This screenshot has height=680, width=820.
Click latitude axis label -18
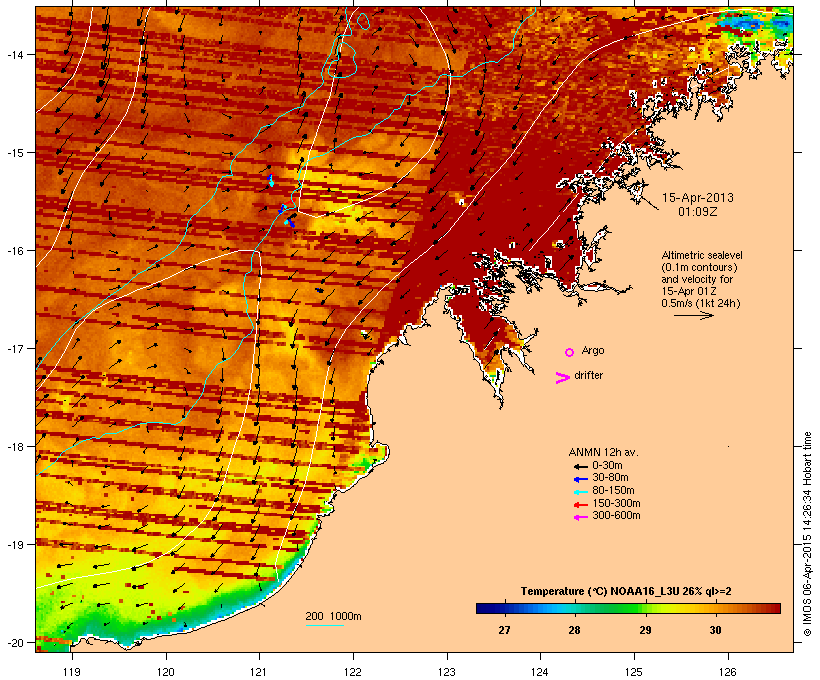[x=14, y=447]
